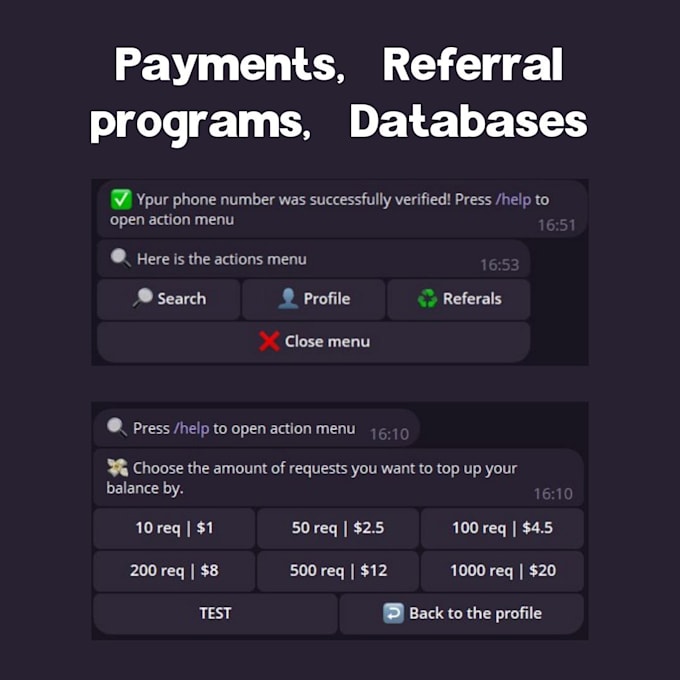Click the money emoji in top-up message
Viewport: 680px width, 680px height.
tap(117, 467)
